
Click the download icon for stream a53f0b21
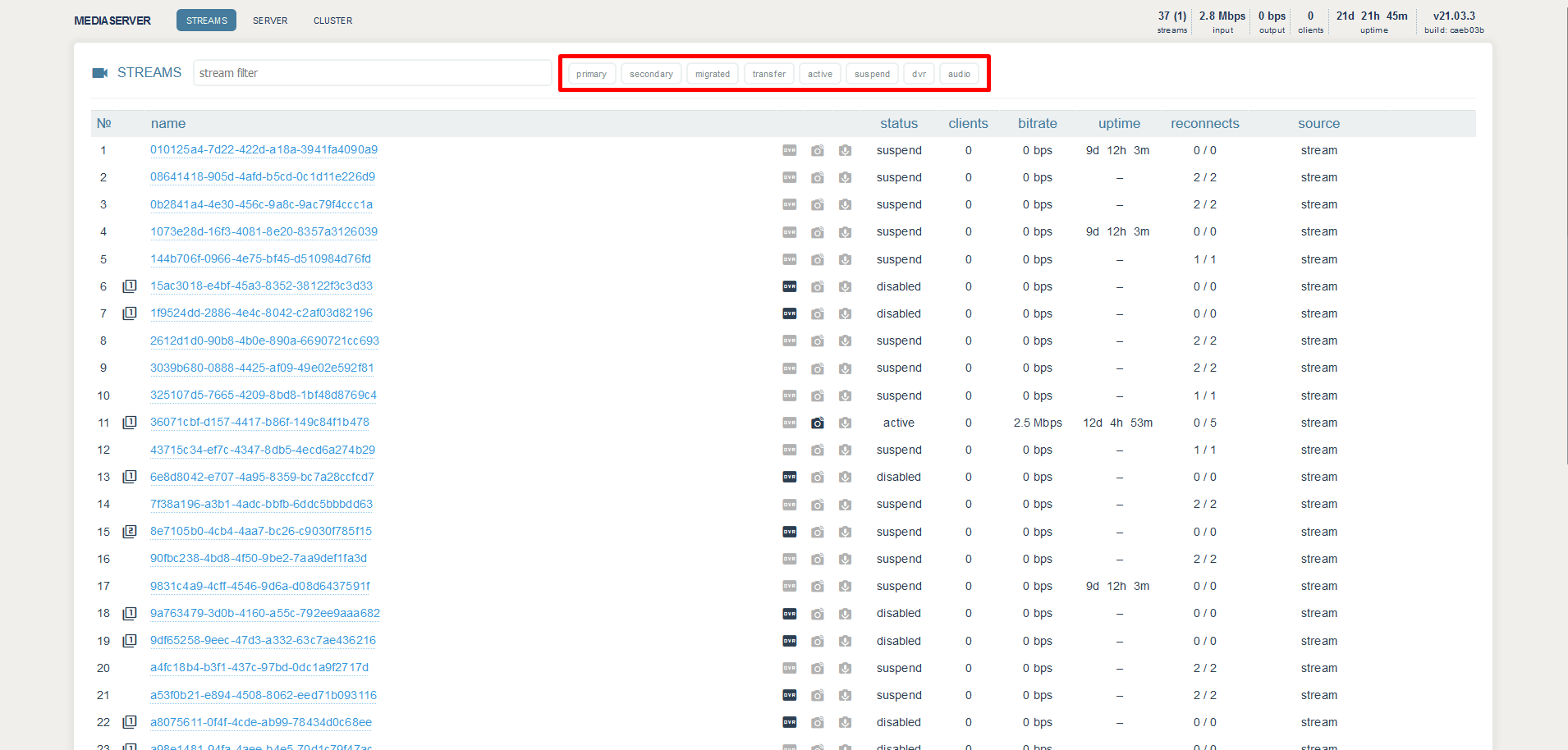coord(845,695)
